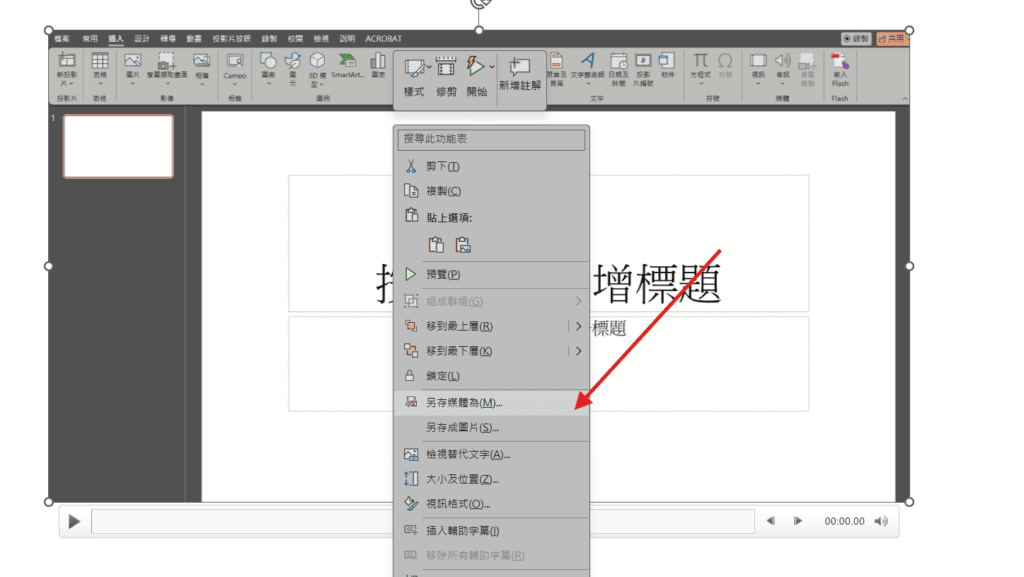Choose 另存媒體為 from the context menu
1024x577 pixels.
(x=464, y=402)
